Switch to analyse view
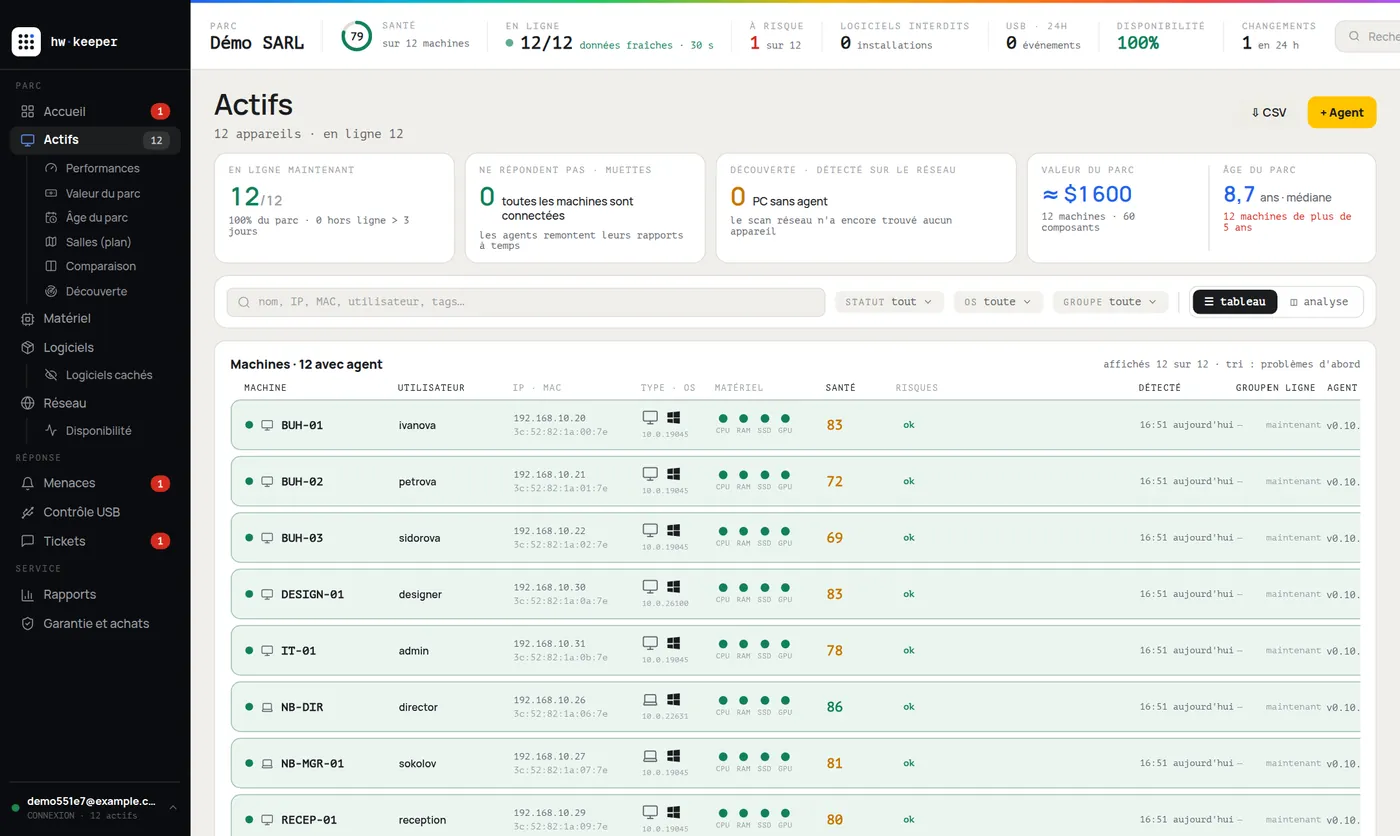 1319,302
